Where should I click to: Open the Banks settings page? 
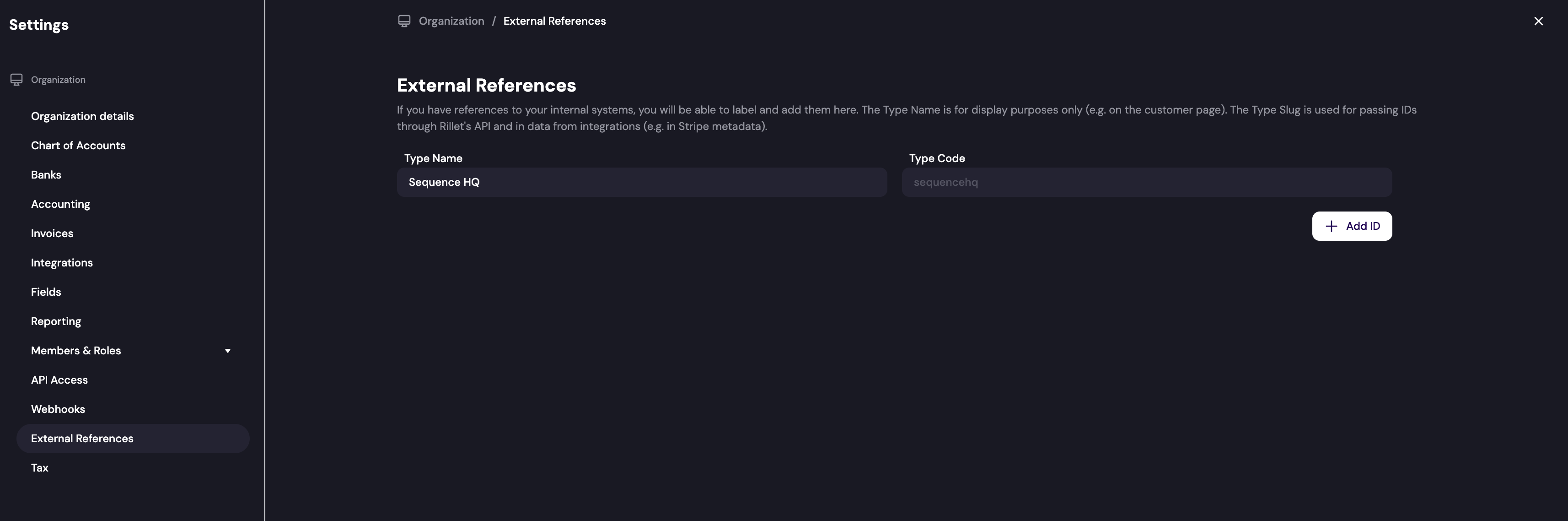click(x=46, y=174)
